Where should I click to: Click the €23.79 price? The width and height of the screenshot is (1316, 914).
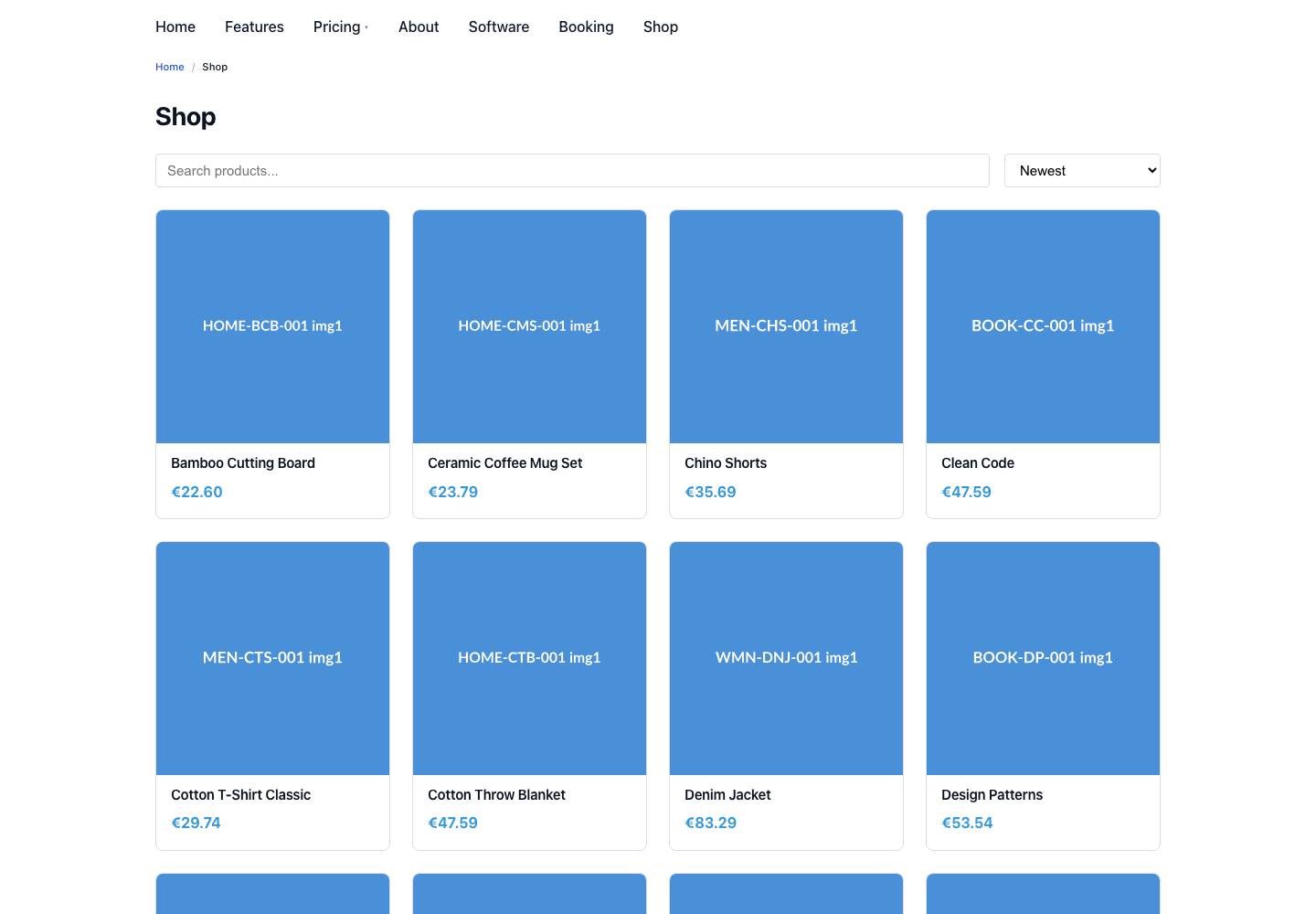453,492
